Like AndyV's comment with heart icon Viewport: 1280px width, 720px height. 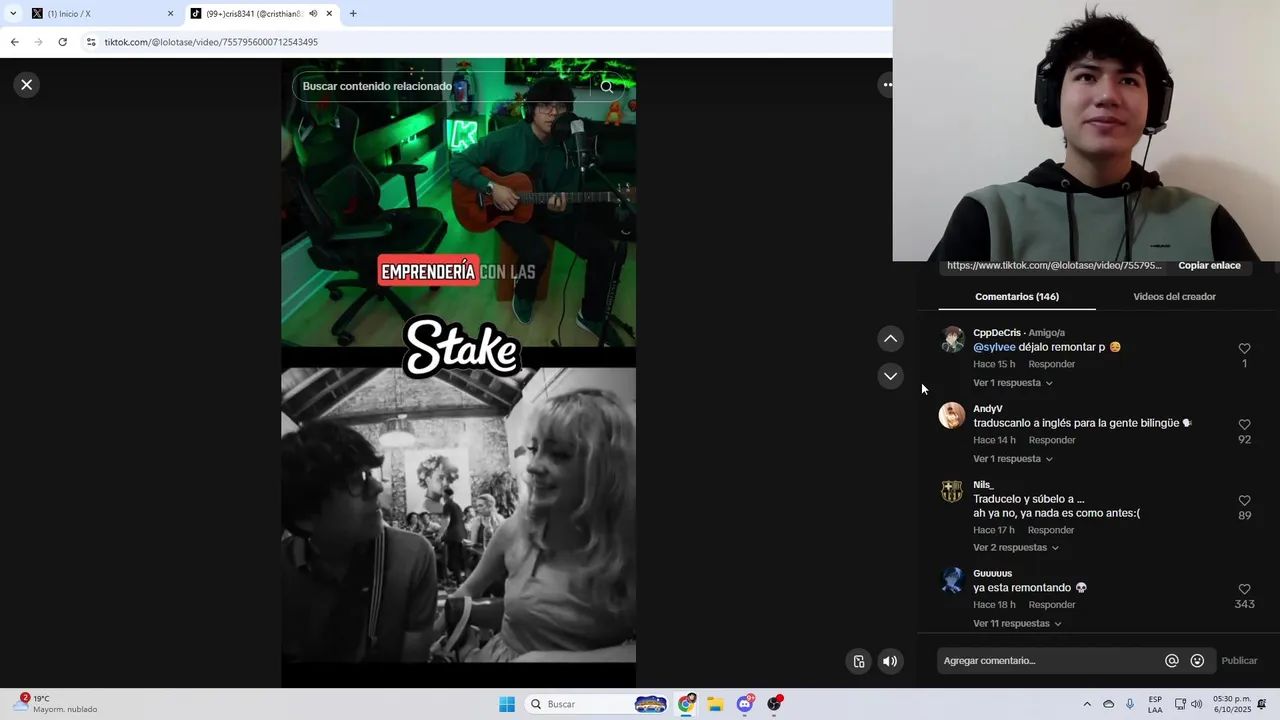tap(1244, 424)
